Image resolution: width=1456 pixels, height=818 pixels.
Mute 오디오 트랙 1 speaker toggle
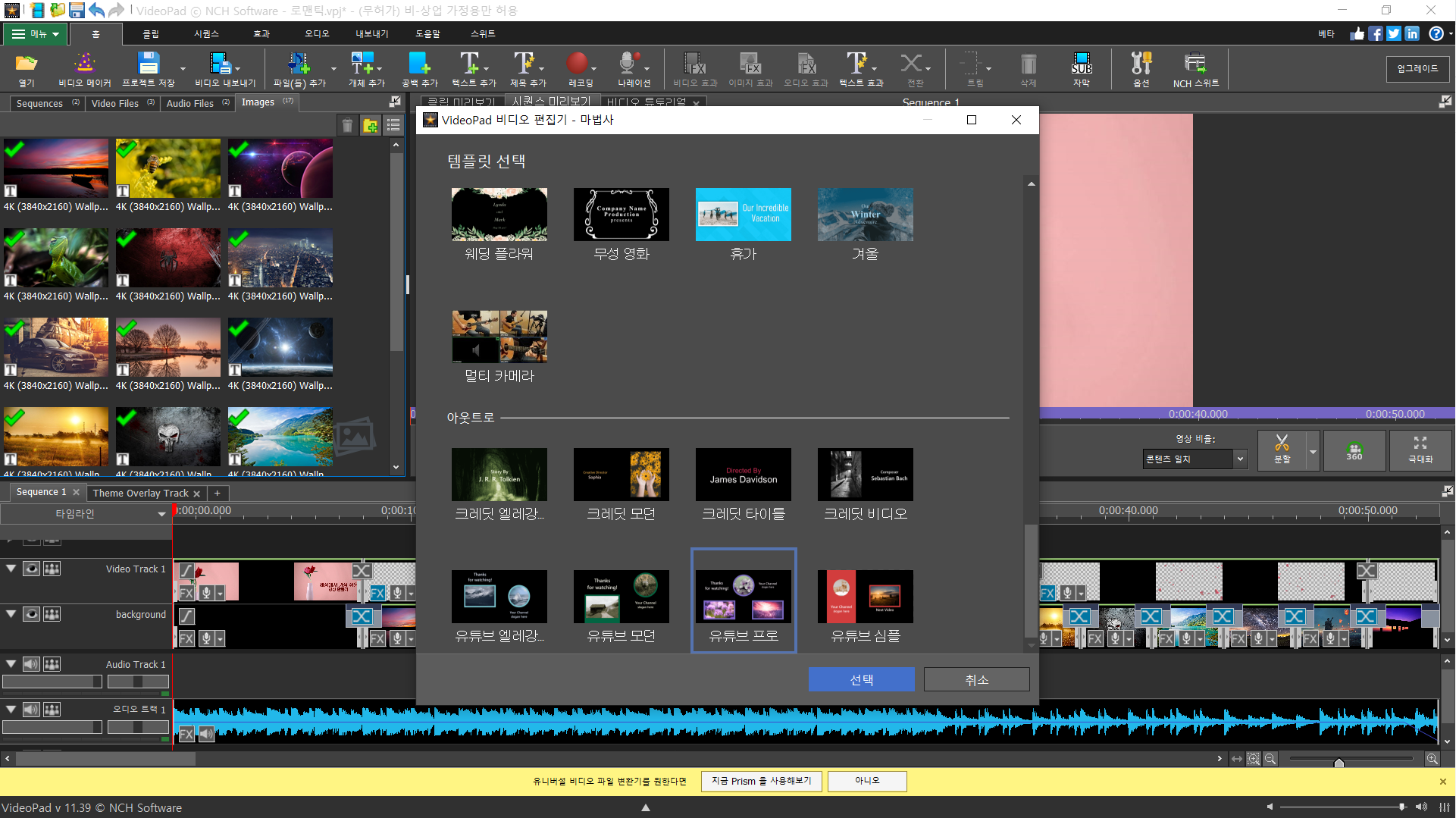31,710
